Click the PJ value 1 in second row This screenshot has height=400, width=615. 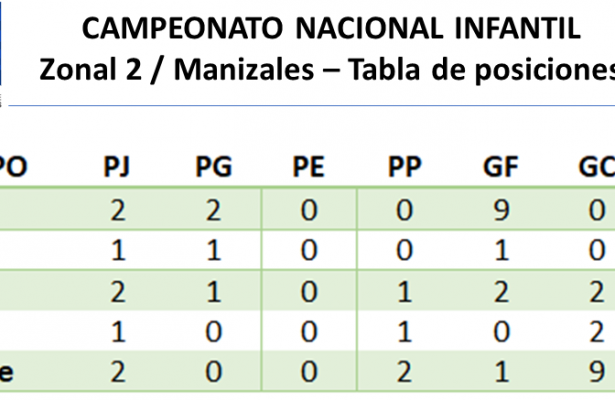coord(117,252)
